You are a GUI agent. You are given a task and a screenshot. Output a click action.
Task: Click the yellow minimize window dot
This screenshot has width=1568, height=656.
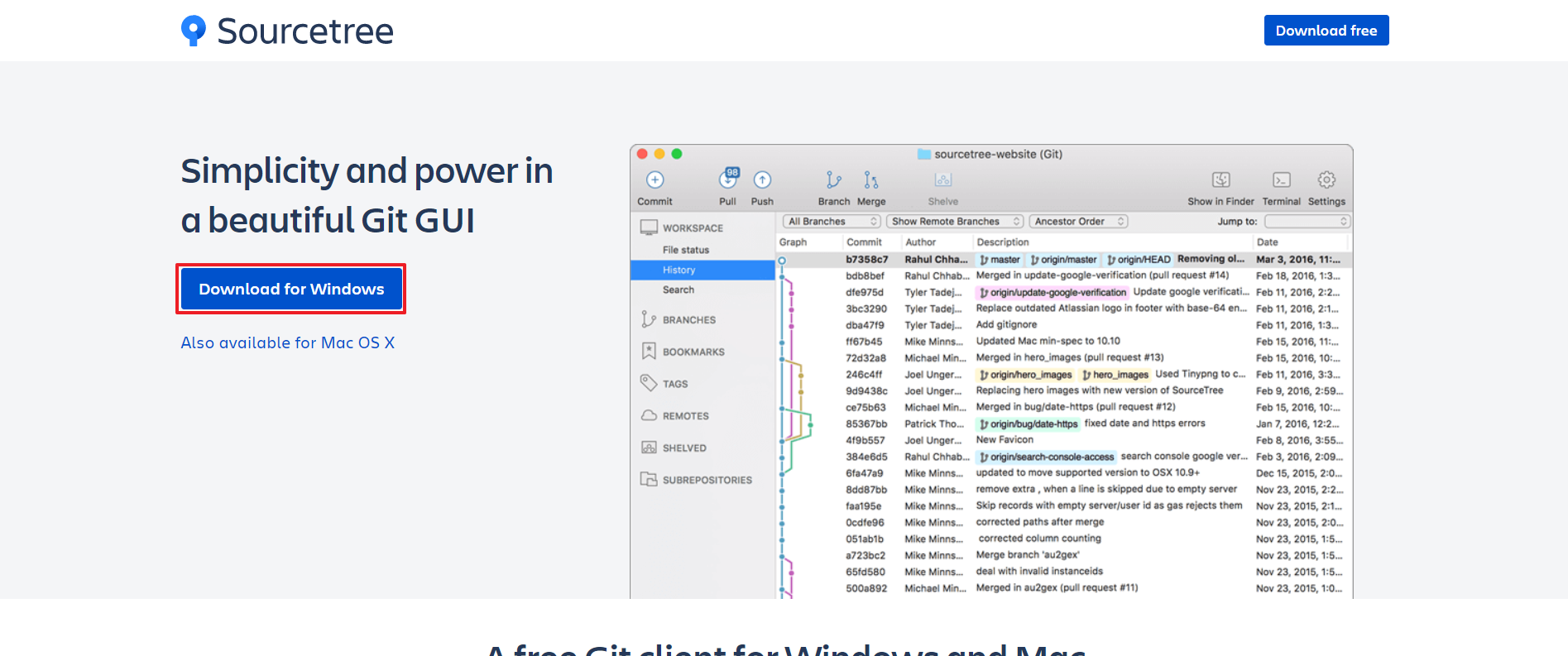[659, 154]
